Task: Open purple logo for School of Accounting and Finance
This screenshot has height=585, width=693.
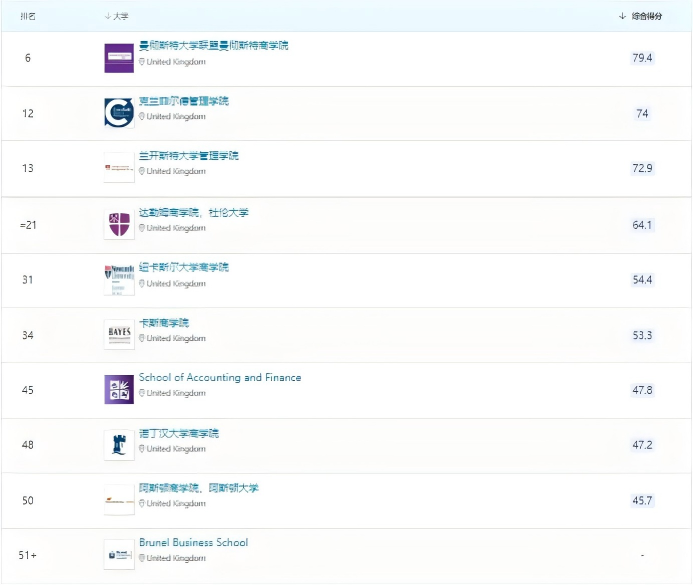Action: pos(119,389)
